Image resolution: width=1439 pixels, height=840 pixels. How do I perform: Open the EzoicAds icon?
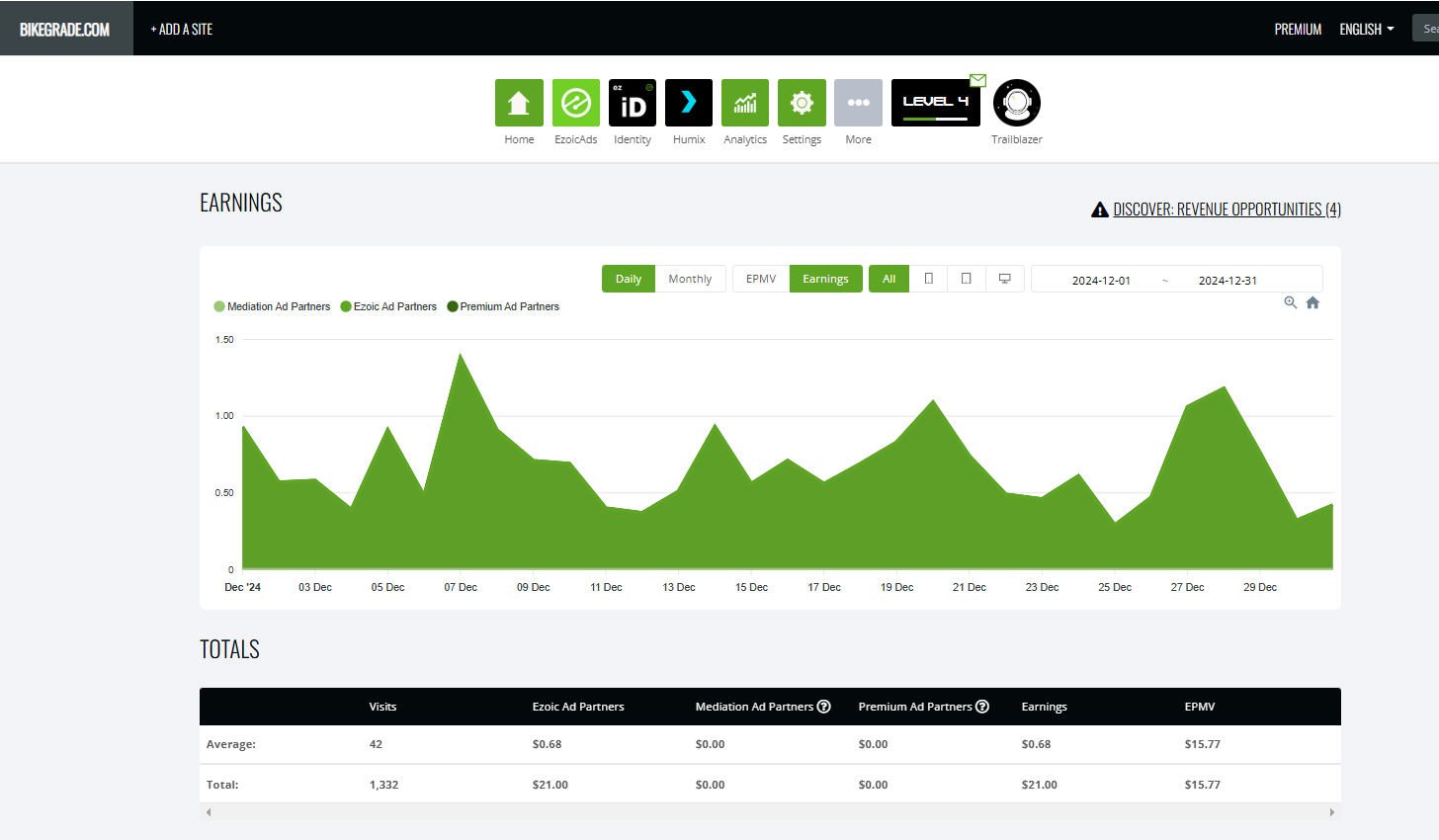pyautogui.click(x=576, y=103)
